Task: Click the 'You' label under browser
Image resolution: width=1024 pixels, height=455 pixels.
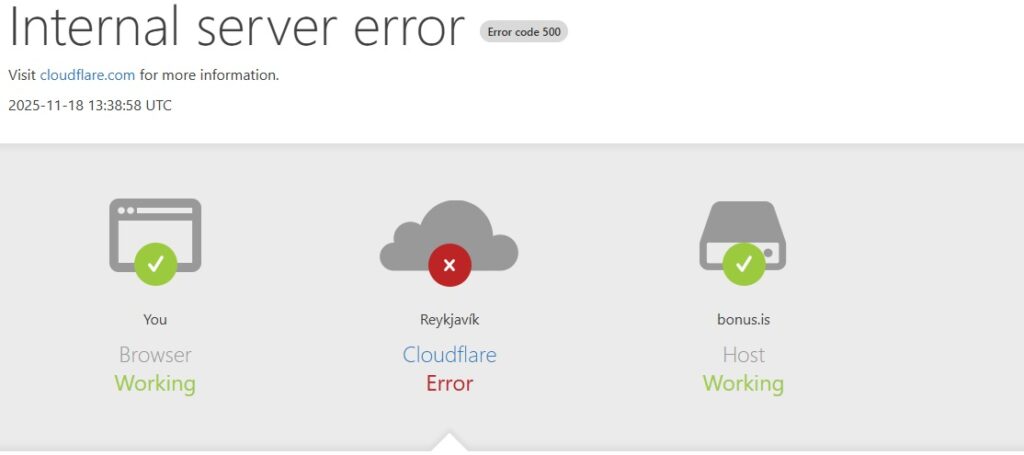Action: click(x=155, y=320)
